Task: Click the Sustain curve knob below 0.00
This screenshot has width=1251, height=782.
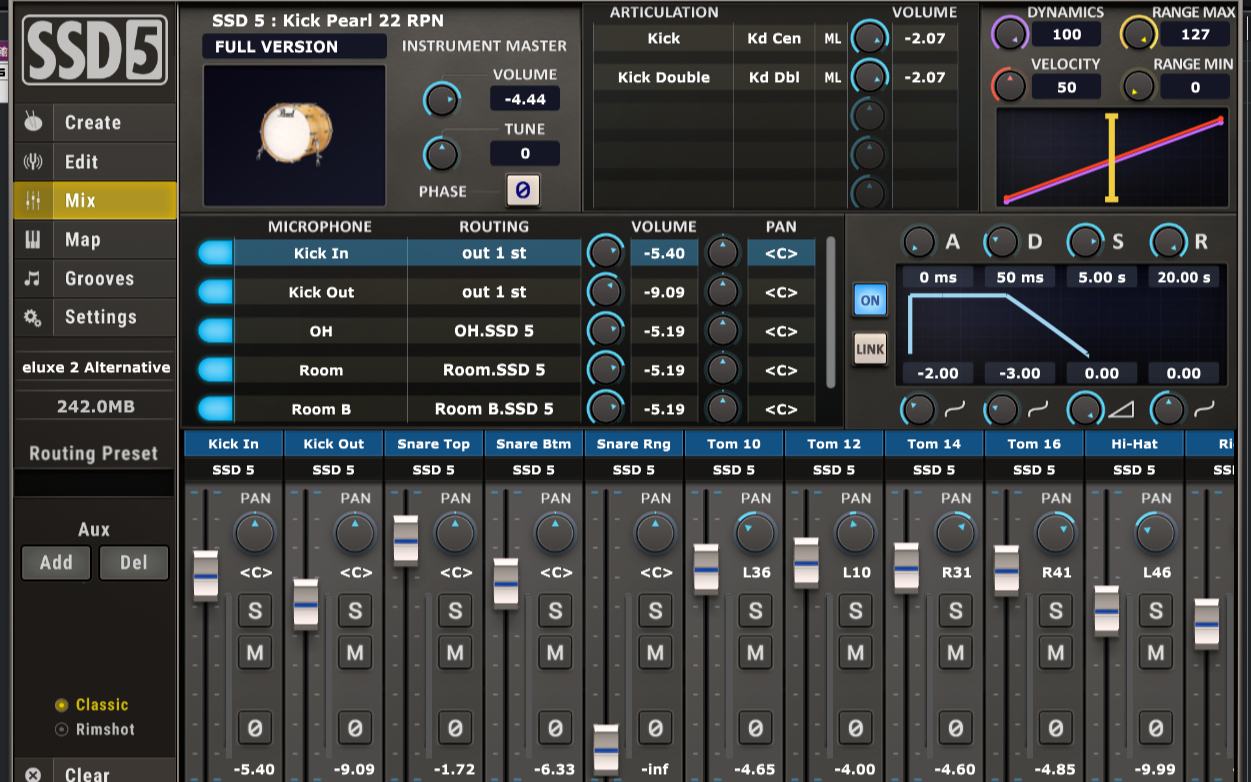Action: click(1084, 409)
